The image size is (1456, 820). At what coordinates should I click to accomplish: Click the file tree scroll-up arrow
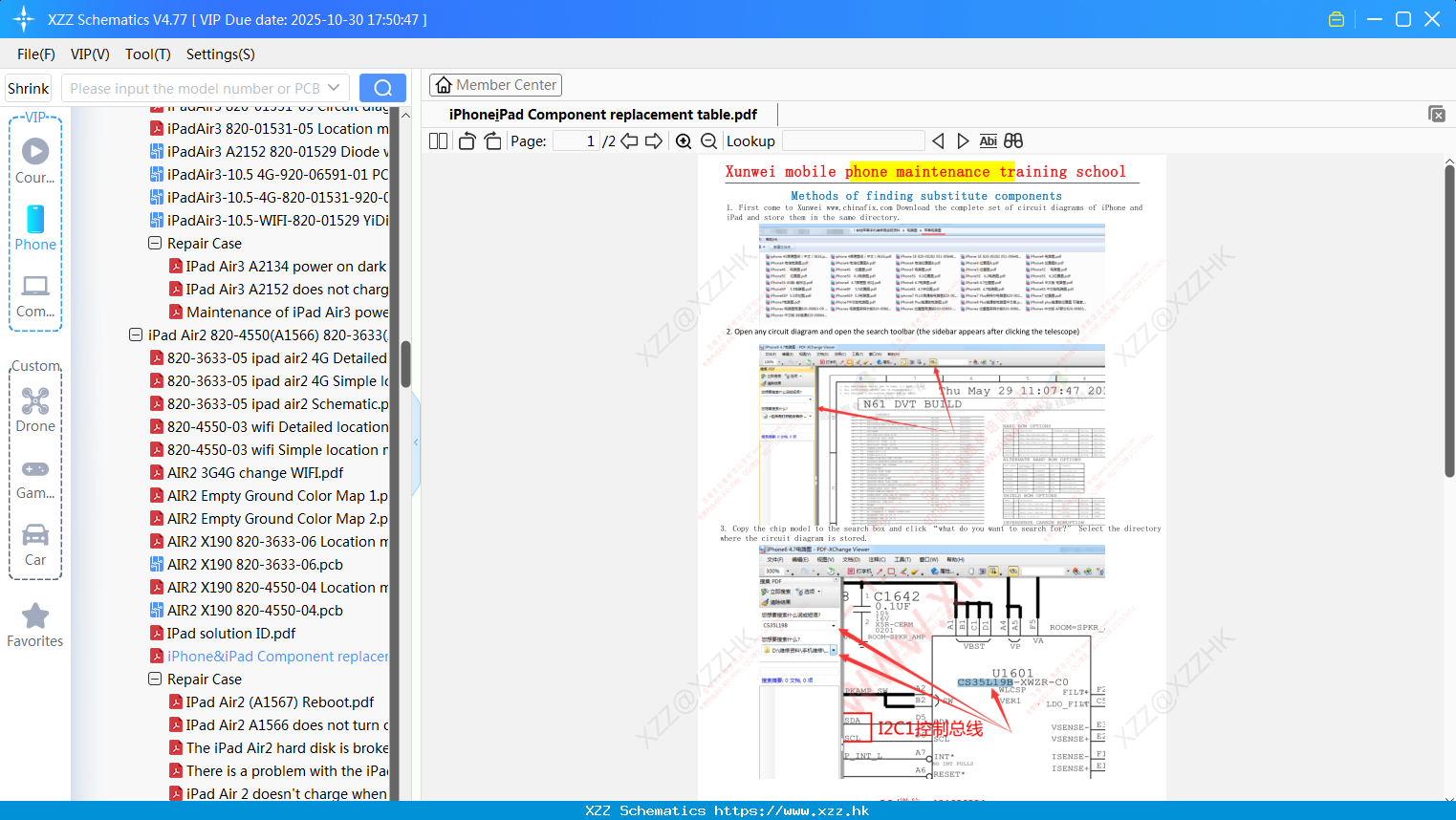(405, 115)
